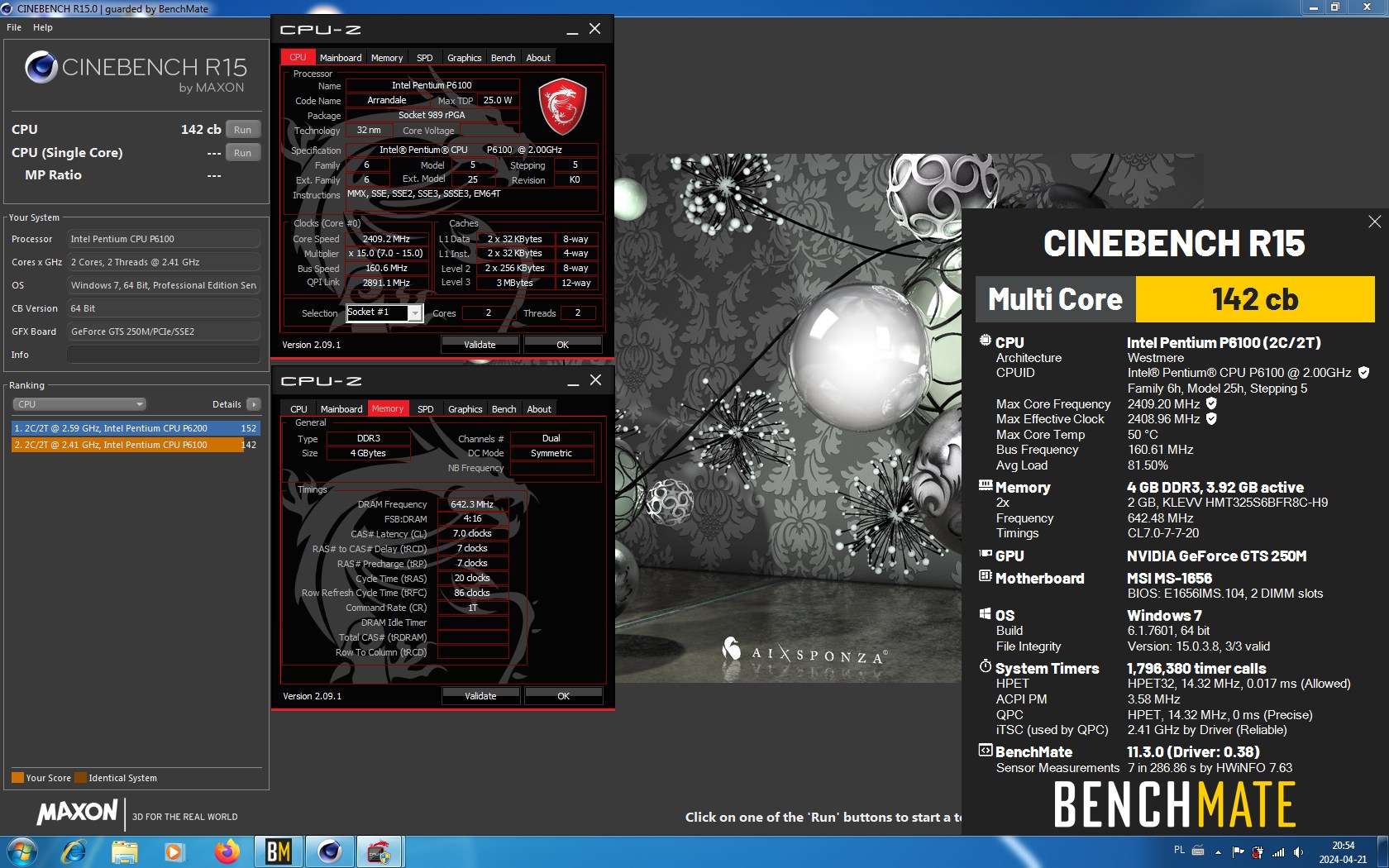
Task: Click Validate in the bottom CPU-Z window
Action: tap(480, 696)
